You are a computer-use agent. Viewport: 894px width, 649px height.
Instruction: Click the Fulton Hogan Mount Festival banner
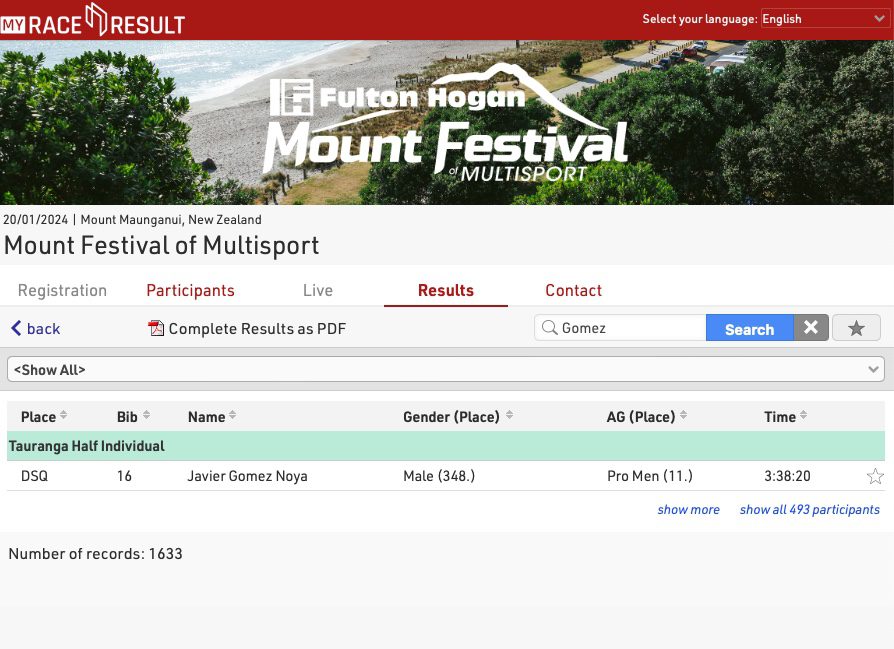(447, 122)
